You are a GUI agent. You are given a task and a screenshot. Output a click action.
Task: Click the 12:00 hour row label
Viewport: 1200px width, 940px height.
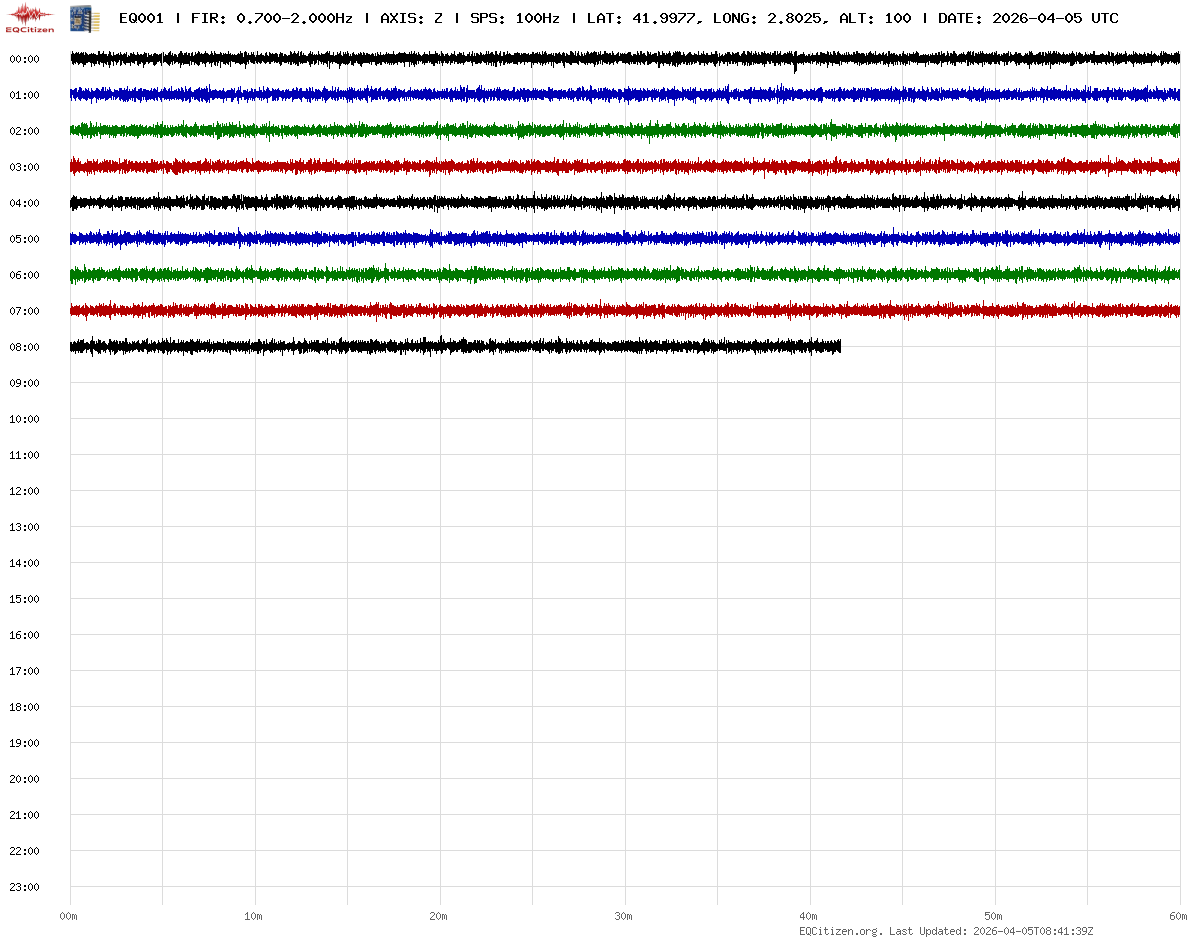pos(24,491)
